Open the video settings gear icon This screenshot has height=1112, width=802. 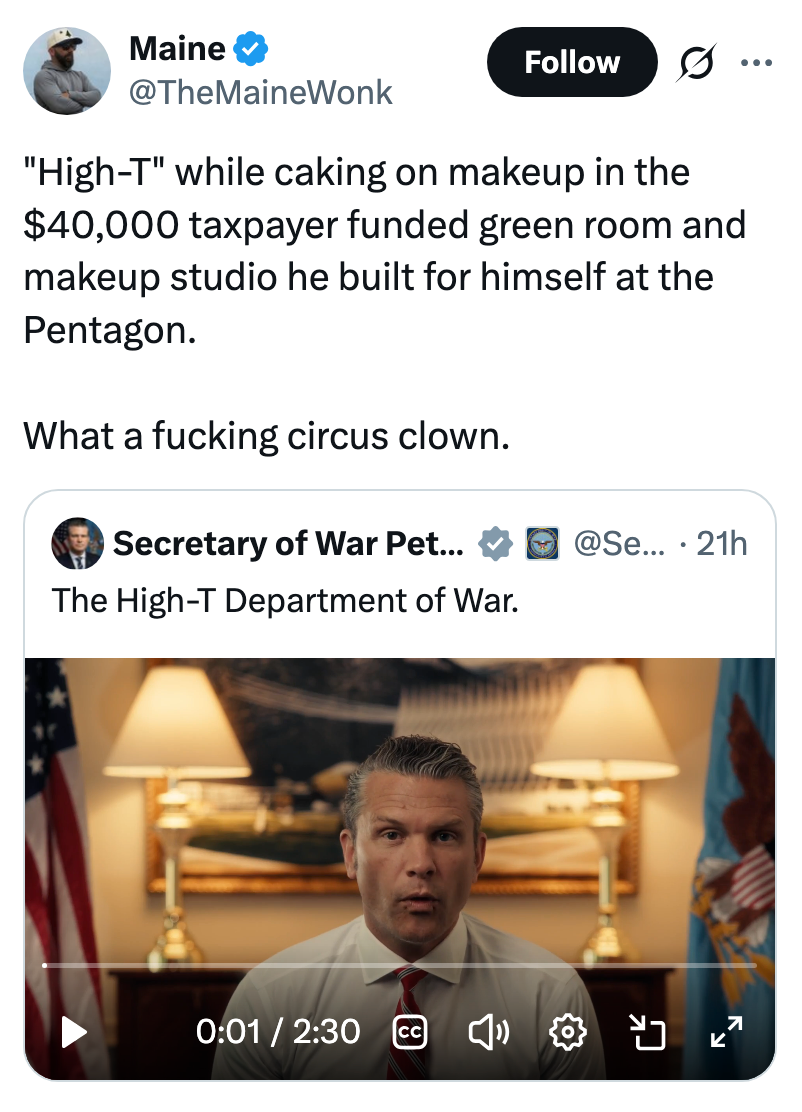[567, 1033]
